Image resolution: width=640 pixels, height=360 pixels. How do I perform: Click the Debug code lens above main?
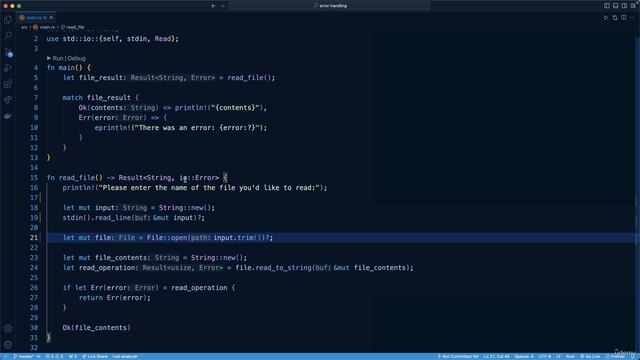click(x=76, y=58)
